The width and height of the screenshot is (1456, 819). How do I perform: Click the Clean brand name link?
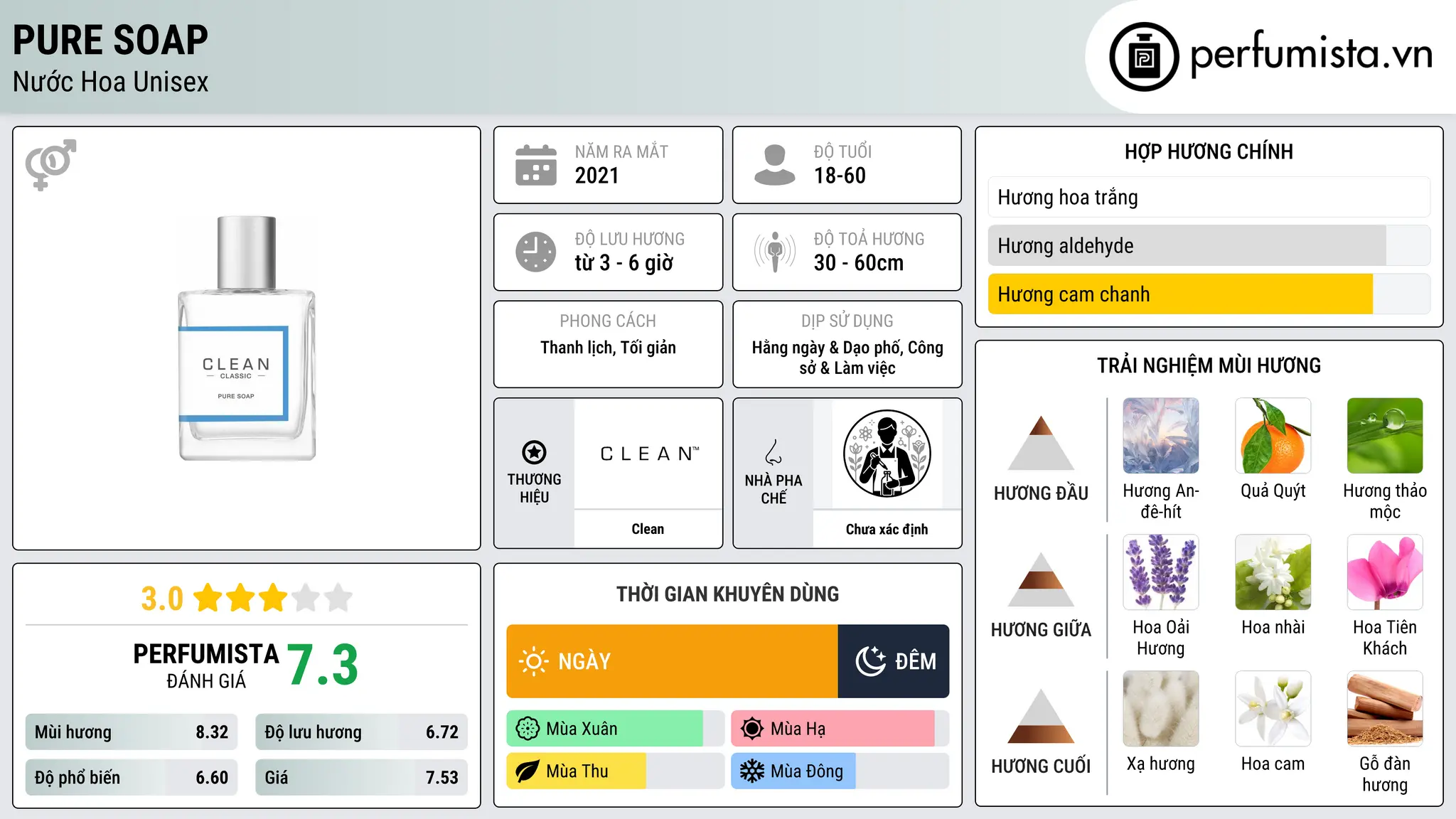coord(648,529)
